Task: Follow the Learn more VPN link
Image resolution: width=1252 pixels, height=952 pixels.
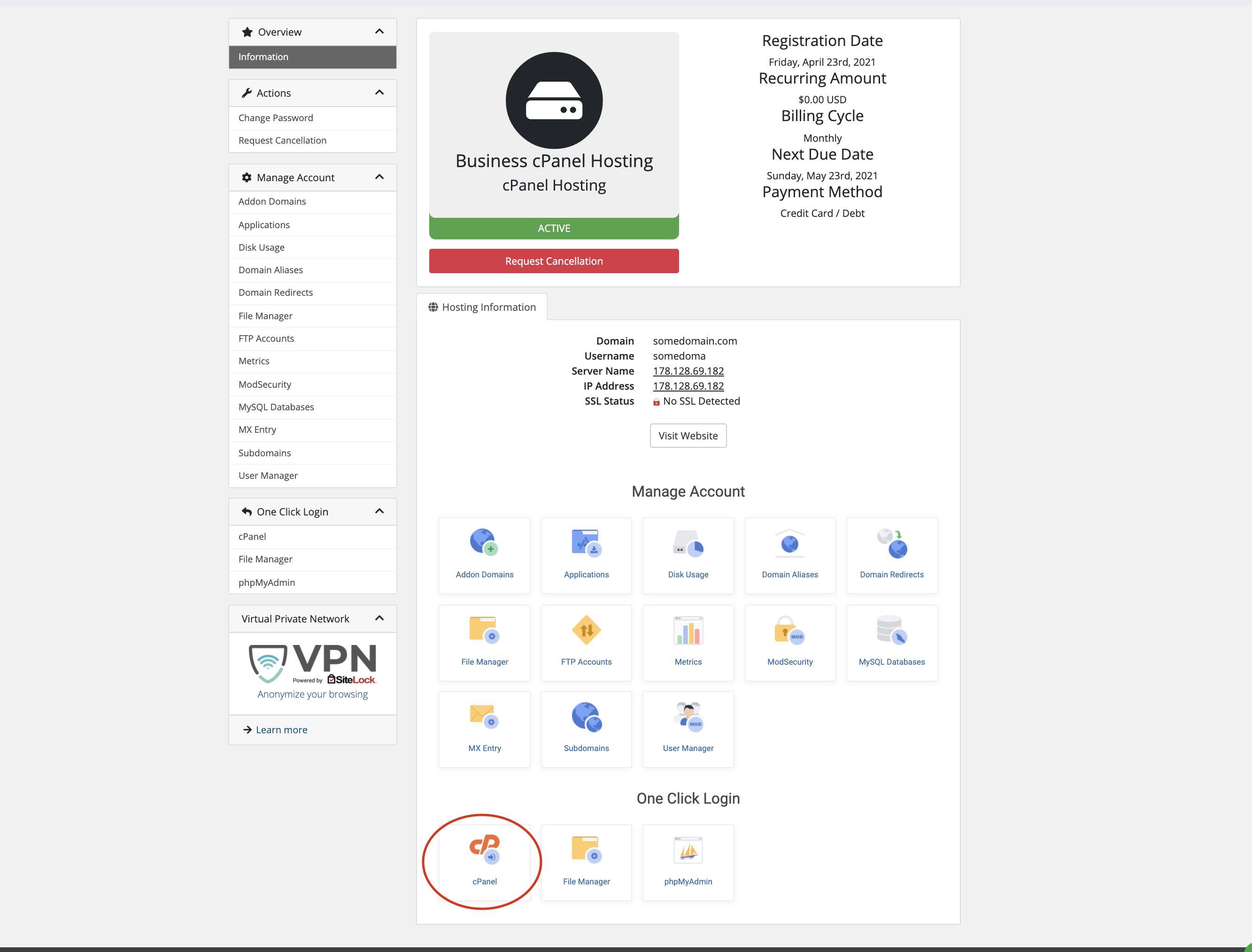Action: coord(281,730)
